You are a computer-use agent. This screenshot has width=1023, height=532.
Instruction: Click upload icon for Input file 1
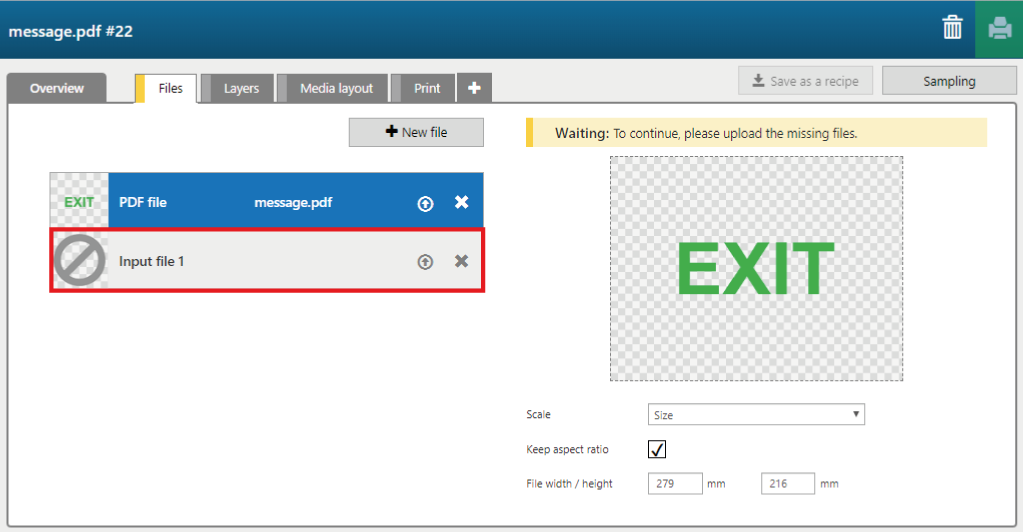[425, 262]
